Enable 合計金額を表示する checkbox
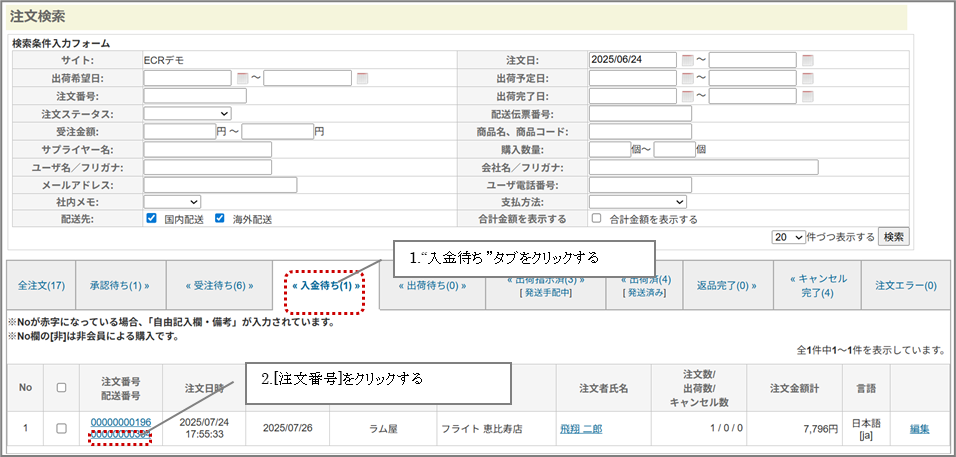 pyautogui.click(x=597, y=219)
